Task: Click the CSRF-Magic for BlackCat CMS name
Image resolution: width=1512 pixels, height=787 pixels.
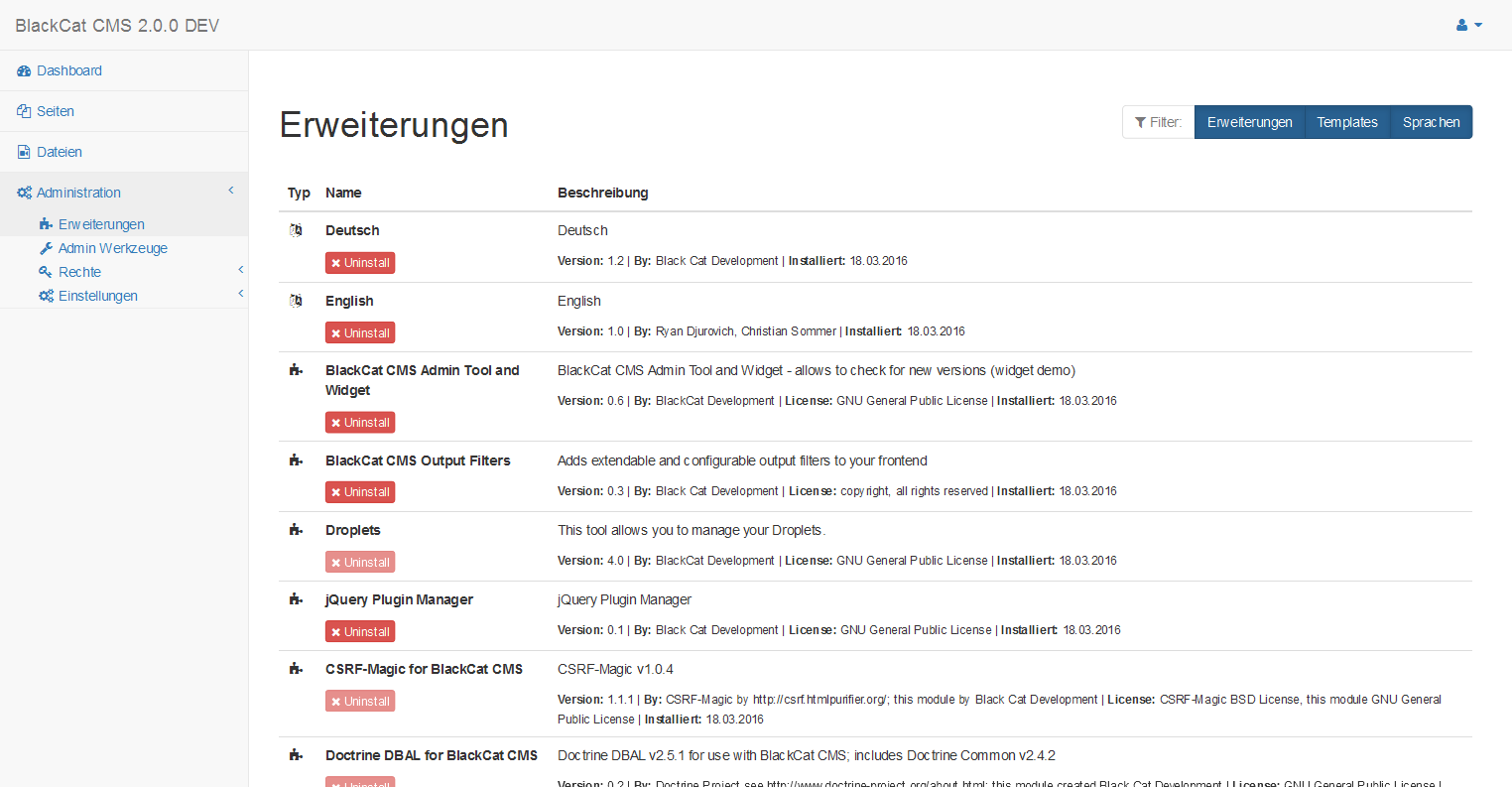Action: point(424,669)
